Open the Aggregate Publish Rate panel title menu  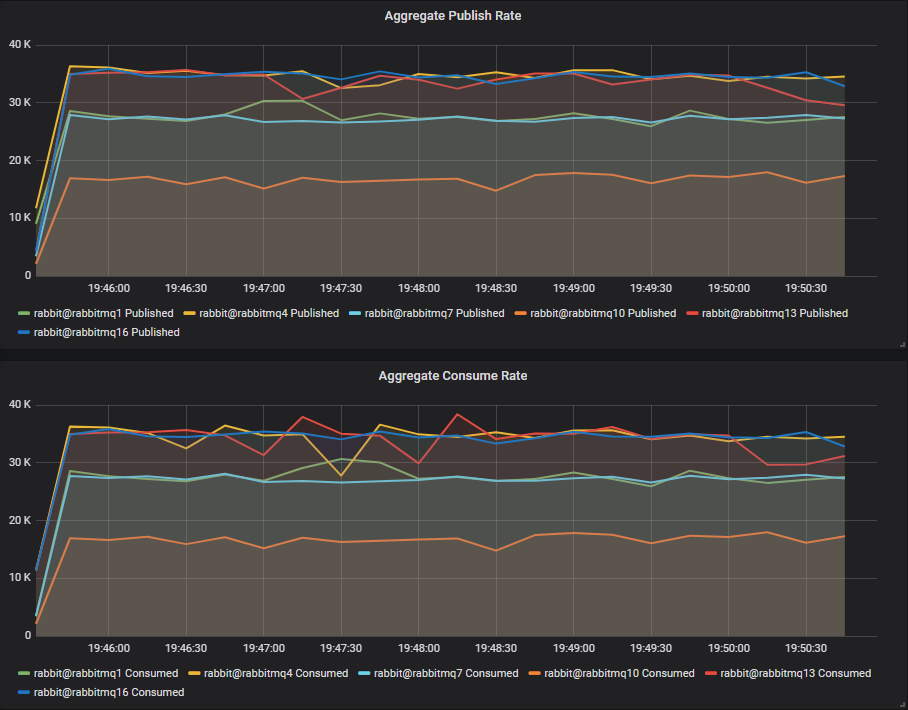[x=453, y=16]
